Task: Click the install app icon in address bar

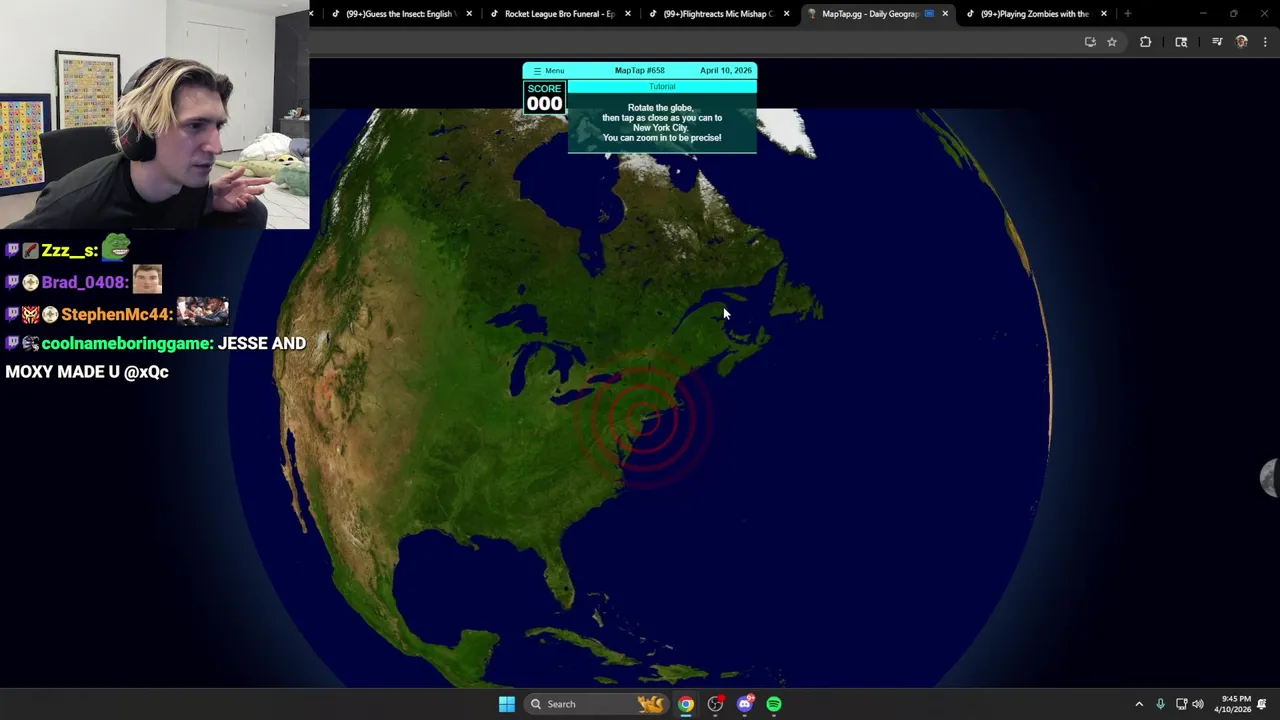Action: pyautogui.click(x=1090, y=42)
